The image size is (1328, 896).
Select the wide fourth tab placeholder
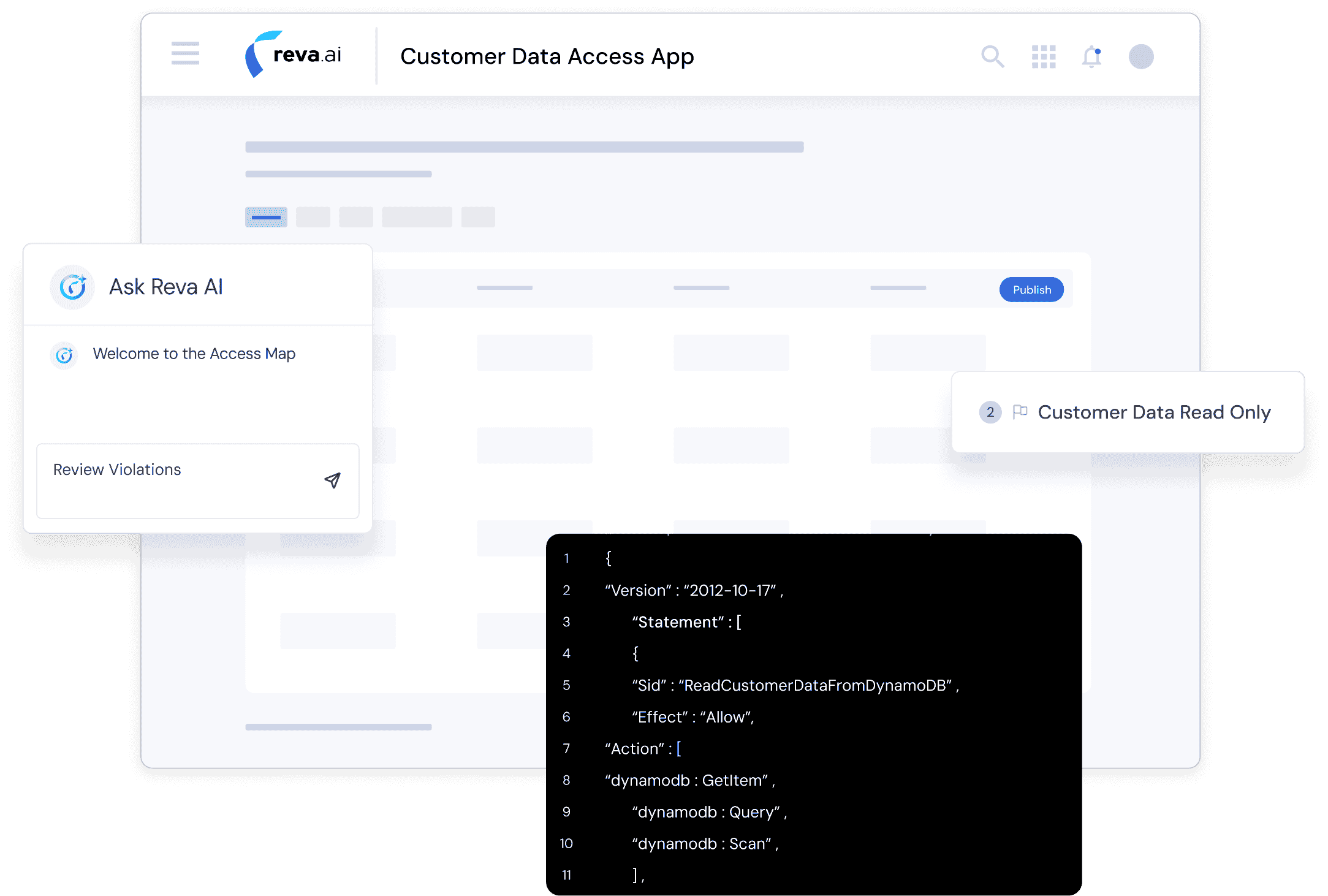[417, 217]
